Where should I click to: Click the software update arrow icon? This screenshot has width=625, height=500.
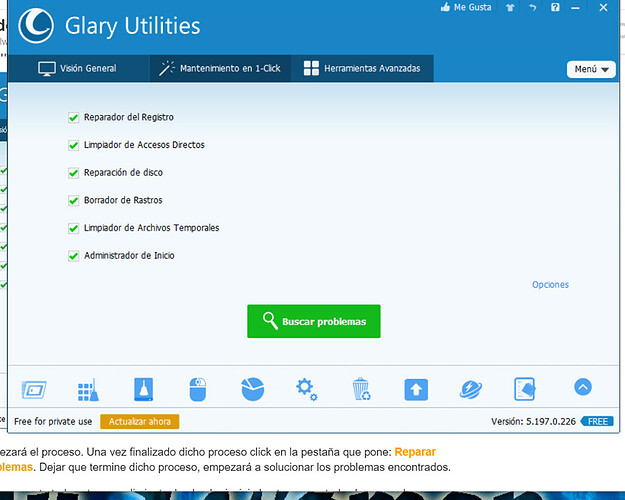(416, 390)
